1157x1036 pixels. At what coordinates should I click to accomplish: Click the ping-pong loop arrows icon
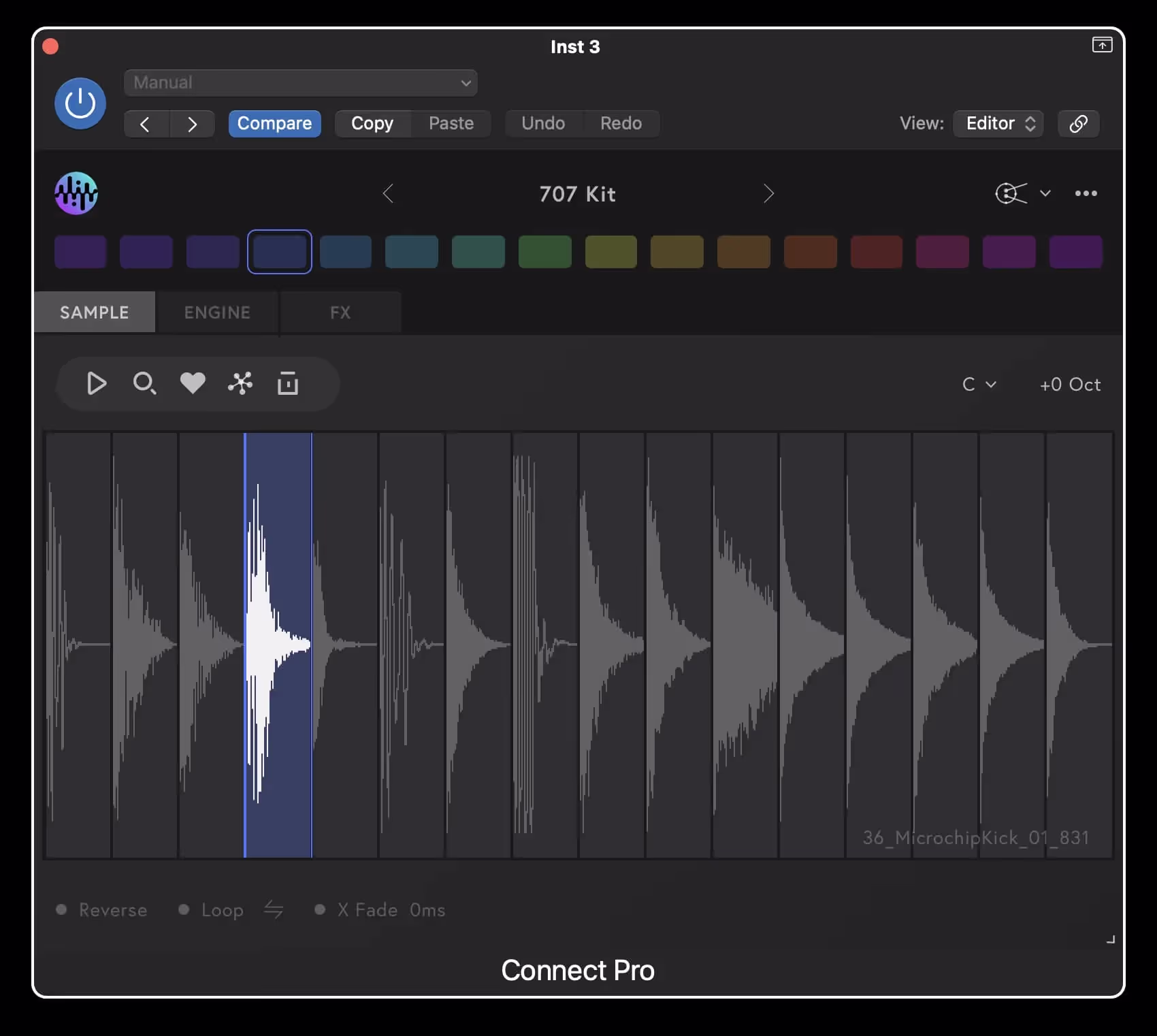coord(274,909)
